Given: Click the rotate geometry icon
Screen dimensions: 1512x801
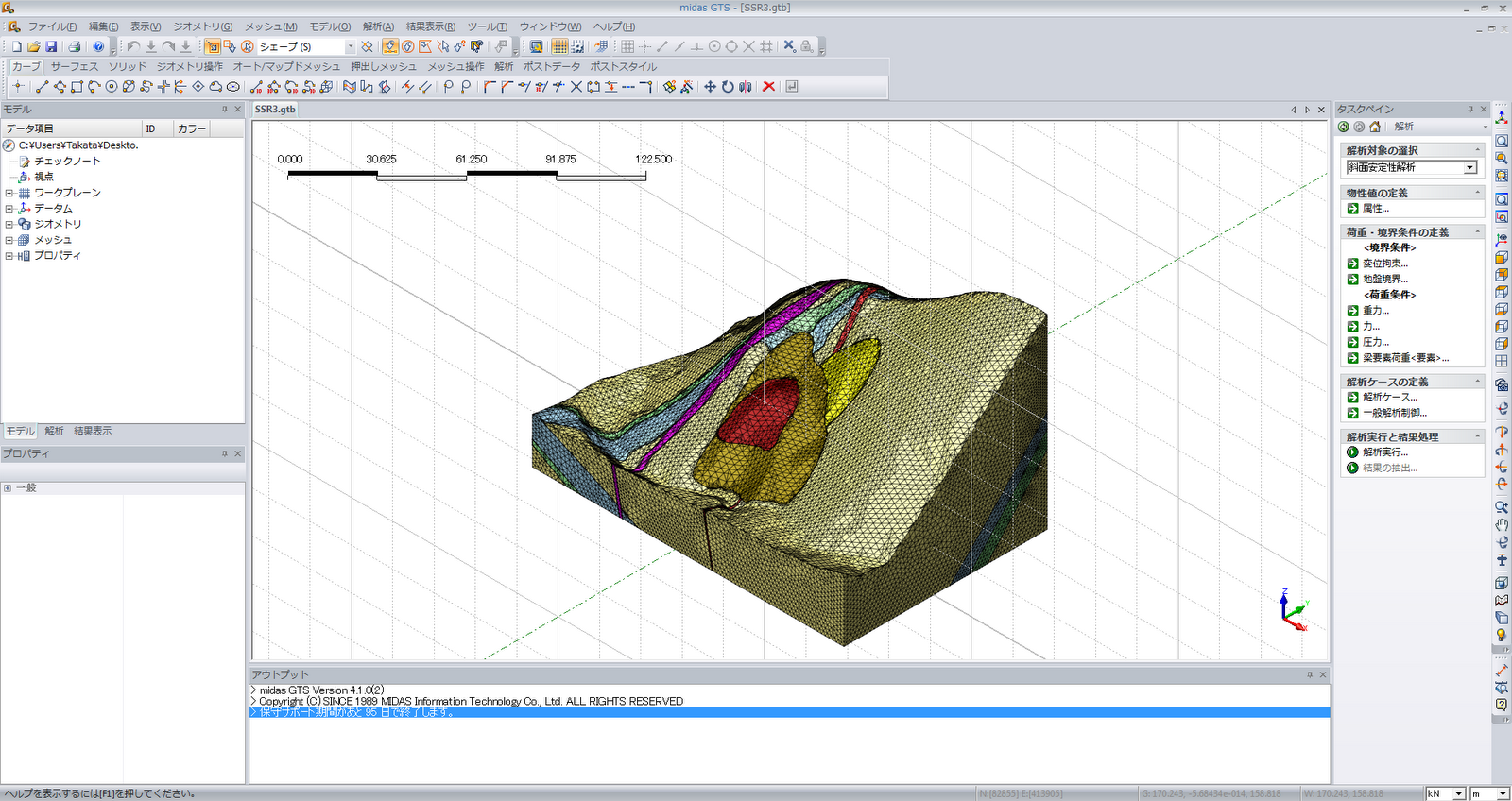Looking at the screenshot, I should (728, 87).
